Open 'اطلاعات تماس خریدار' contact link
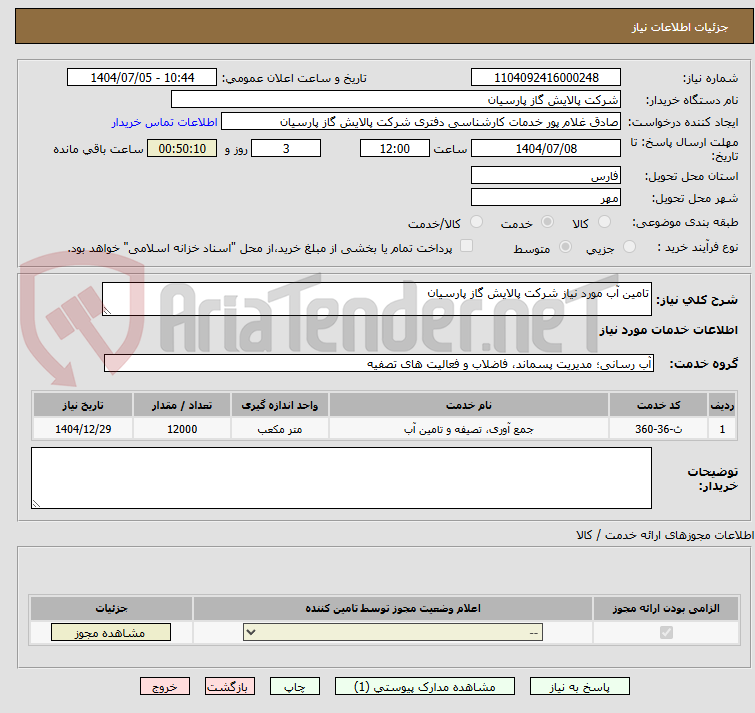The width and height of the screenshot is (755, 713). pyautogui.click(x=164, y=121)
